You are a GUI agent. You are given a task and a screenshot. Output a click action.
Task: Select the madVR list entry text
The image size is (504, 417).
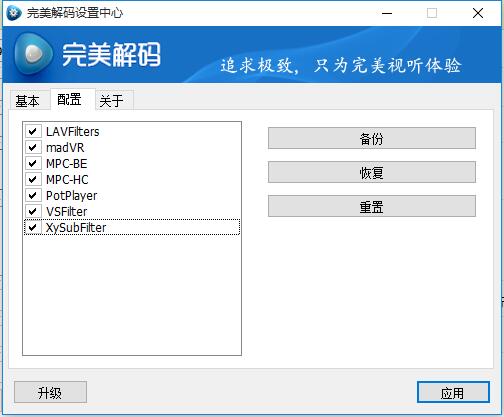pyautogui.click(x=65, y=148)
